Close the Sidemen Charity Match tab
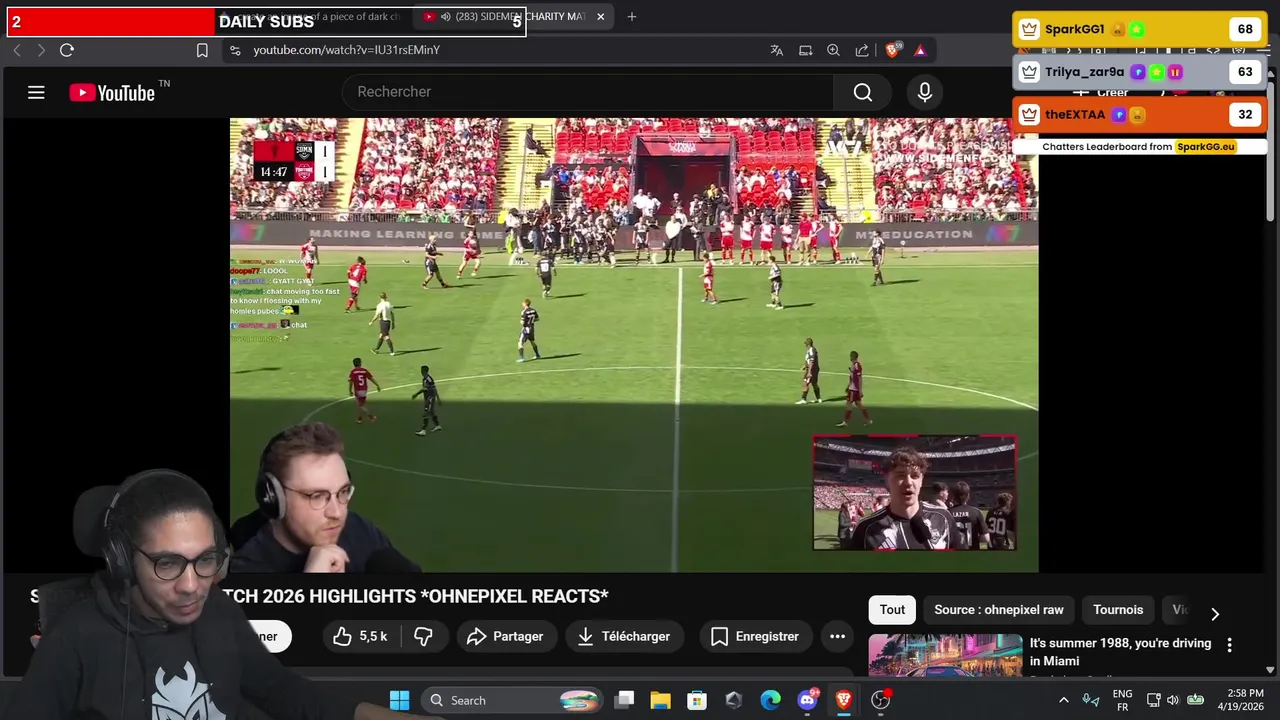This screenshot has height=720, width=1280. pyautogui.click(x=600, y=16)
